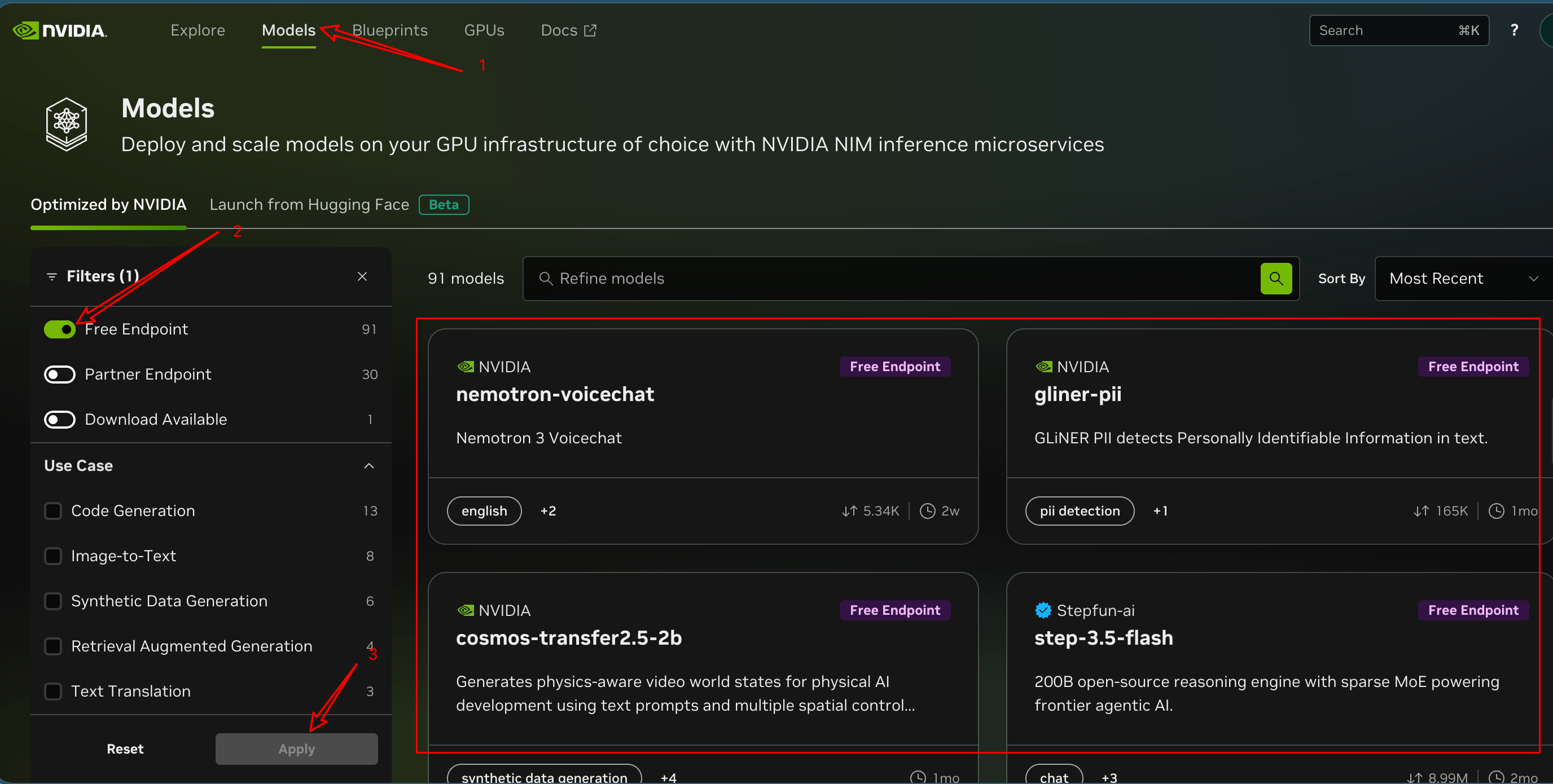Click the Filters funnel icon

coord(52,276)
